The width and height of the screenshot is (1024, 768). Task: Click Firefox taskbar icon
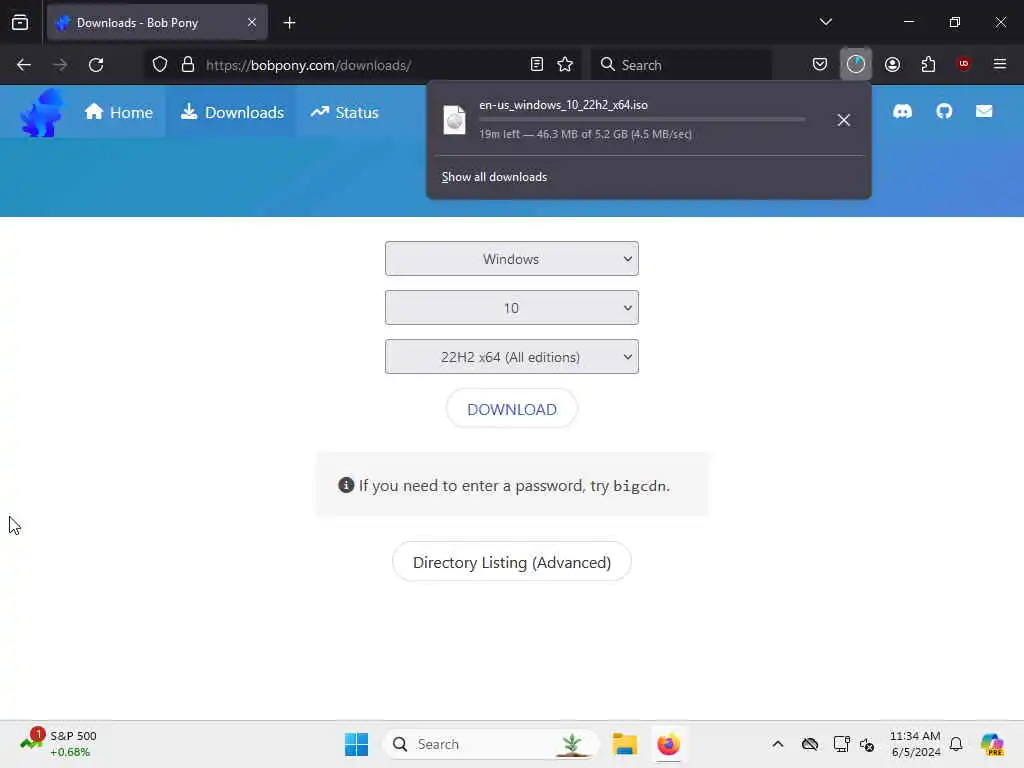[668, 744]
